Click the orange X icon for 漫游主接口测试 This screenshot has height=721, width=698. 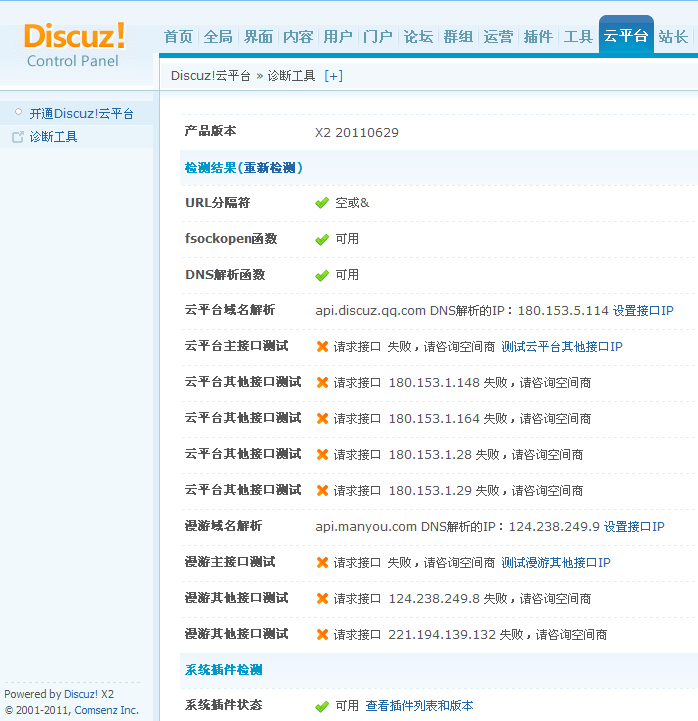point(322,562)
